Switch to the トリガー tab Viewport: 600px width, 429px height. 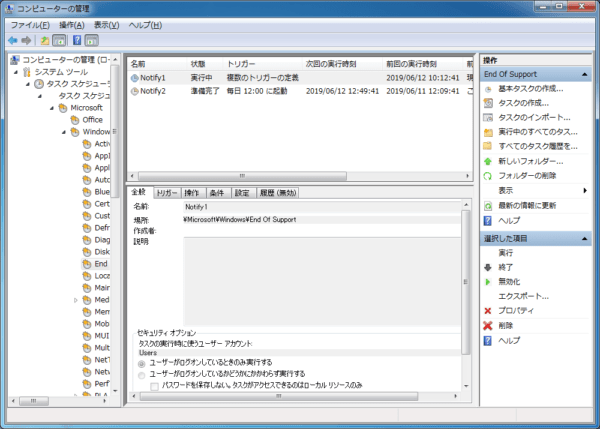(167, 193)
